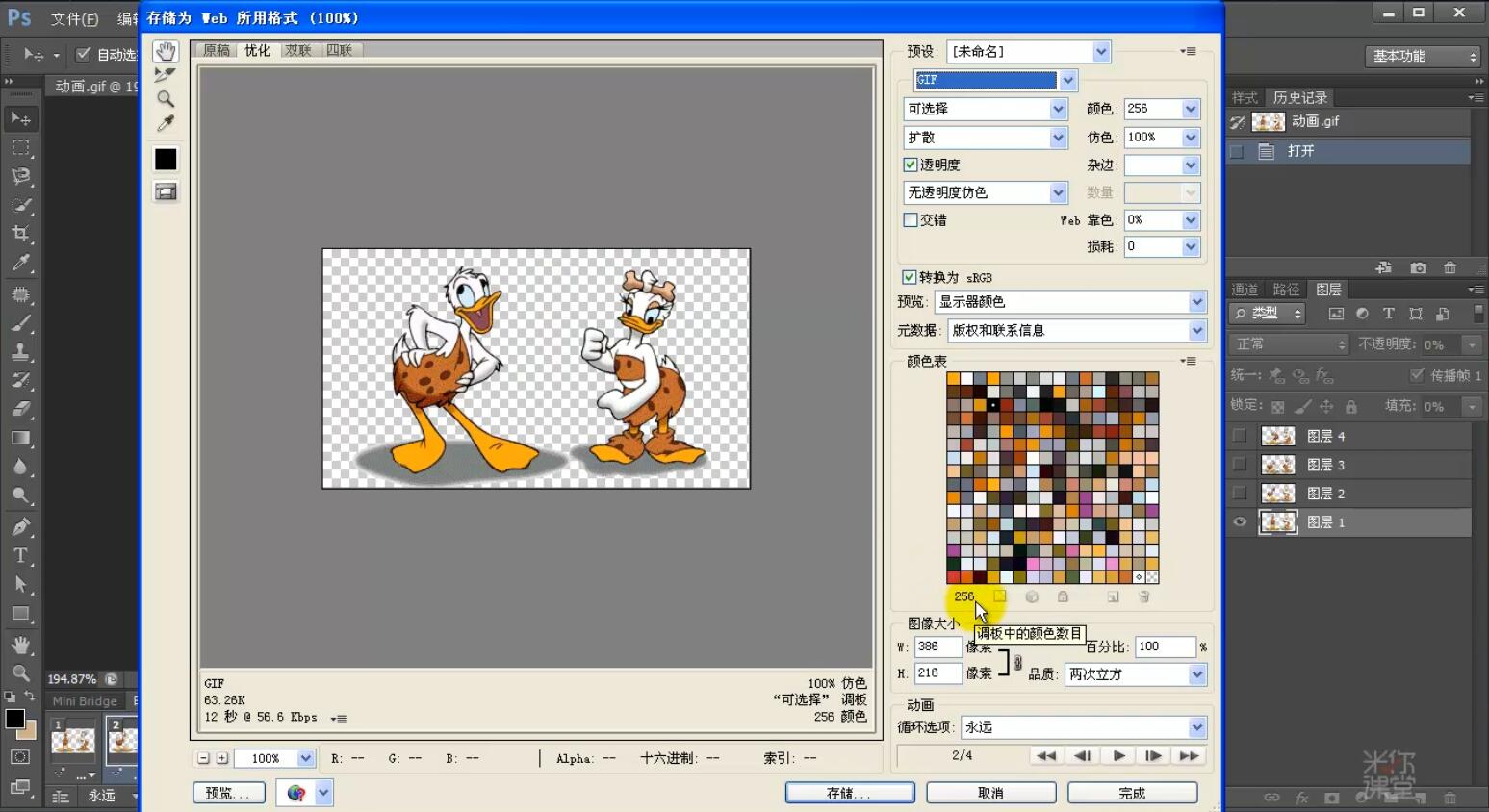This screenshot has width=1489, height=812.
Task: Disable 转换为 sRGB checkbox
Action: 909,277
